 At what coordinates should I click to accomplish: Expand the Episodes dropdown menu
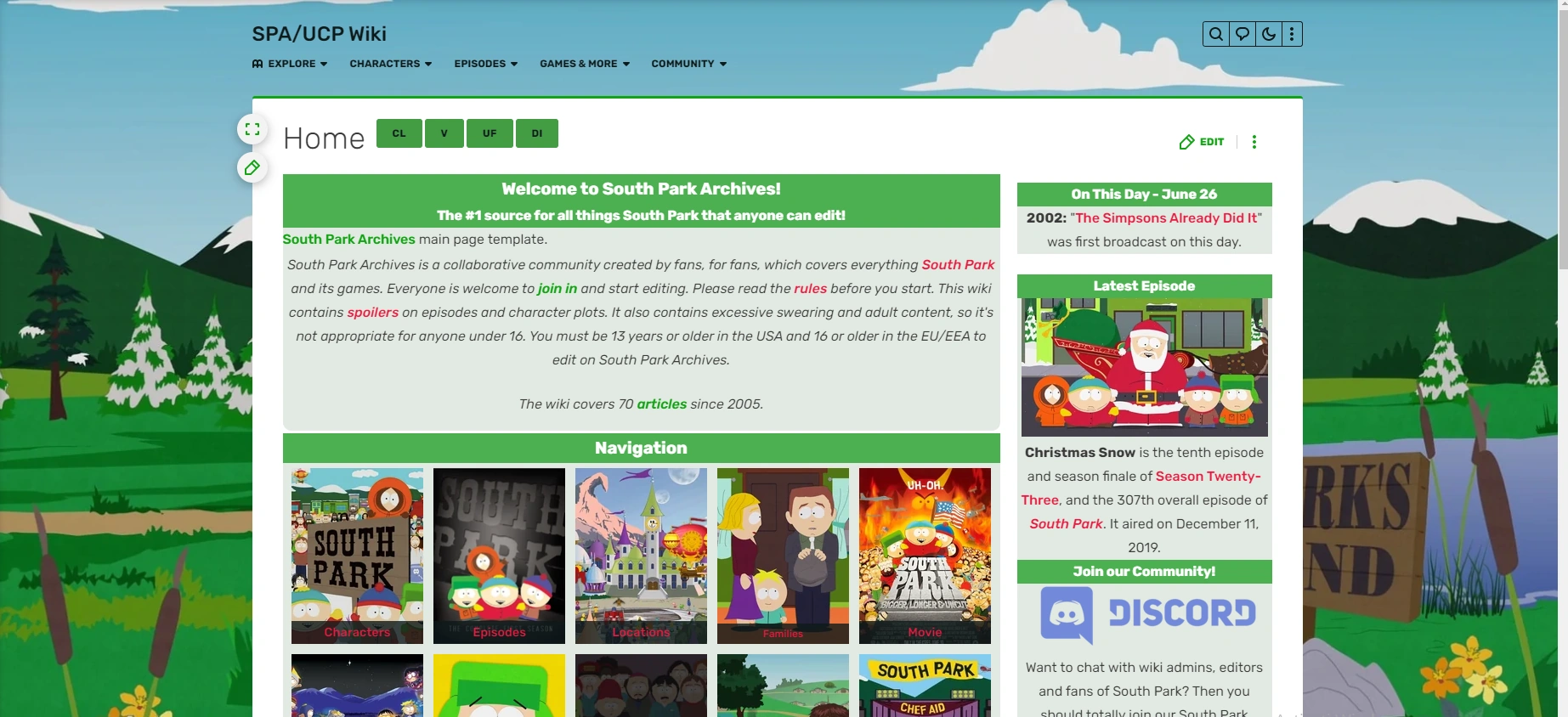pos(486,64)
